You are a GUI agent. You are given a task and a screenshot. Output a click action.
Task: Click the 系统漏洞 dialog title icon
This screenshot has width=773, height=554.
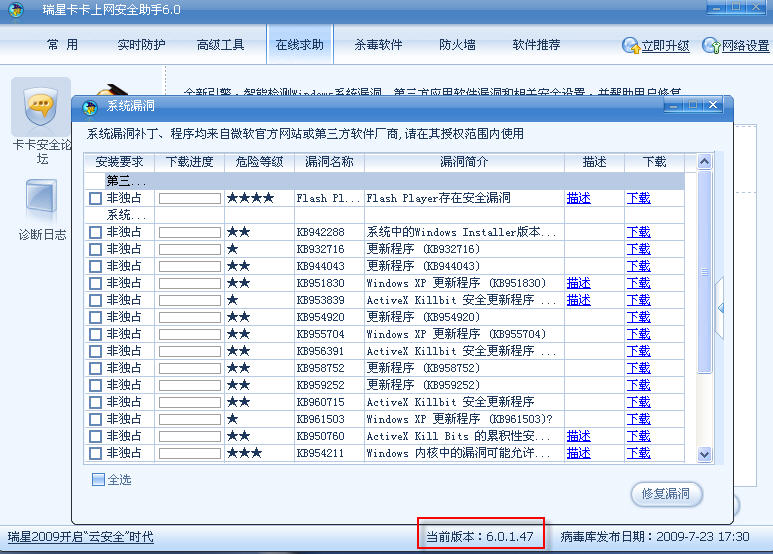pyautogui.click(x=90, y=106)
